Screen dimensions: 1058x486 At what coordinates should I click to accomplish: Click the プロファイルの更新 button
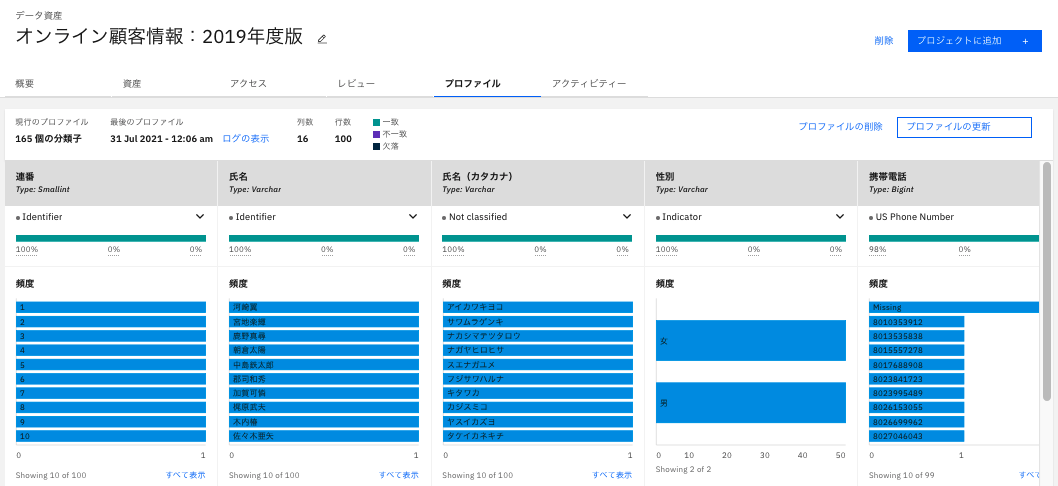coord(964,127)
